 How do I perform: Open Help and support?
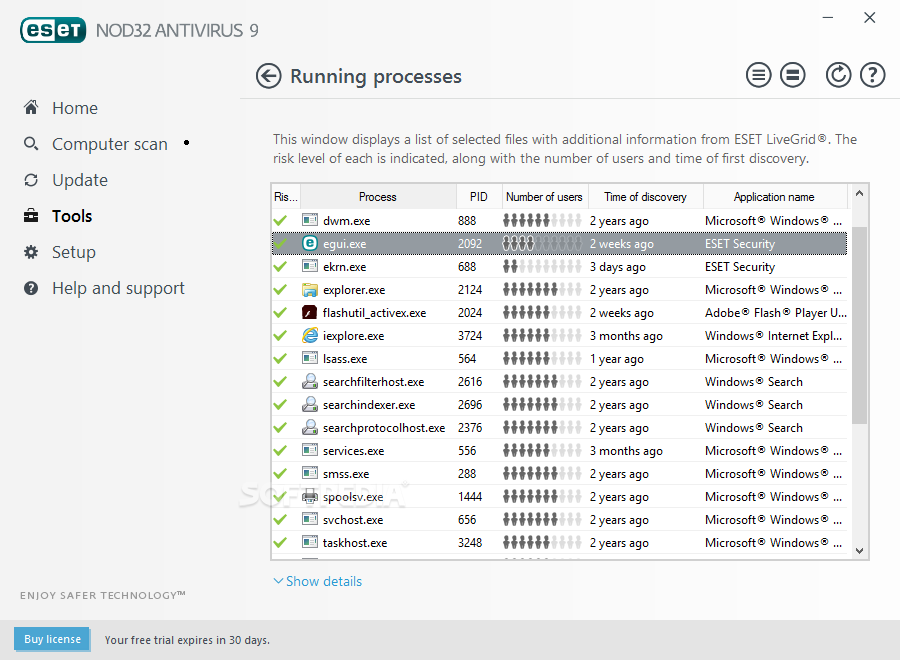(x=118, y=288)
